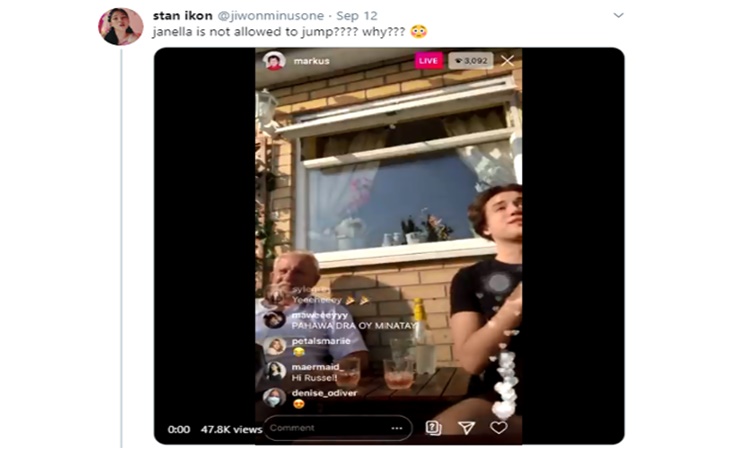Click the 47.8K views counter
Viewport: 750px width, 450px height.
[x=232, y=429]
